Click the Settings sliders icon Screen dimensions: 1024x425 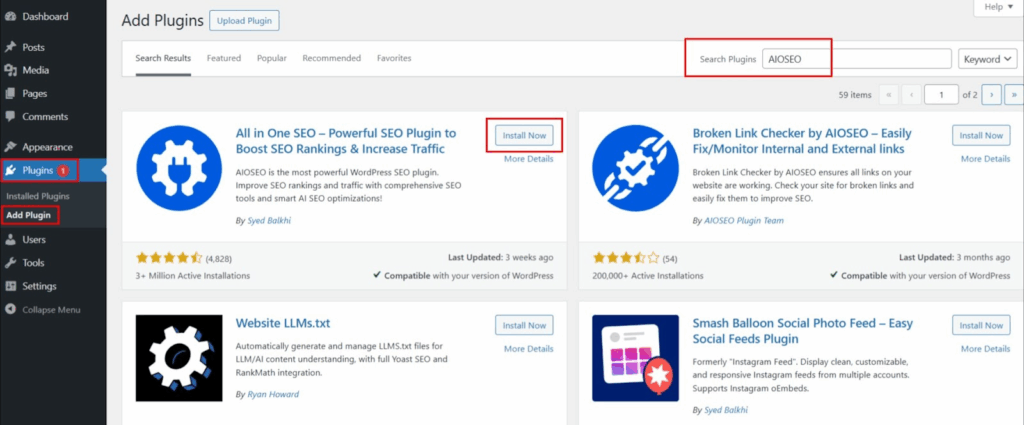(x=10, y=286)
